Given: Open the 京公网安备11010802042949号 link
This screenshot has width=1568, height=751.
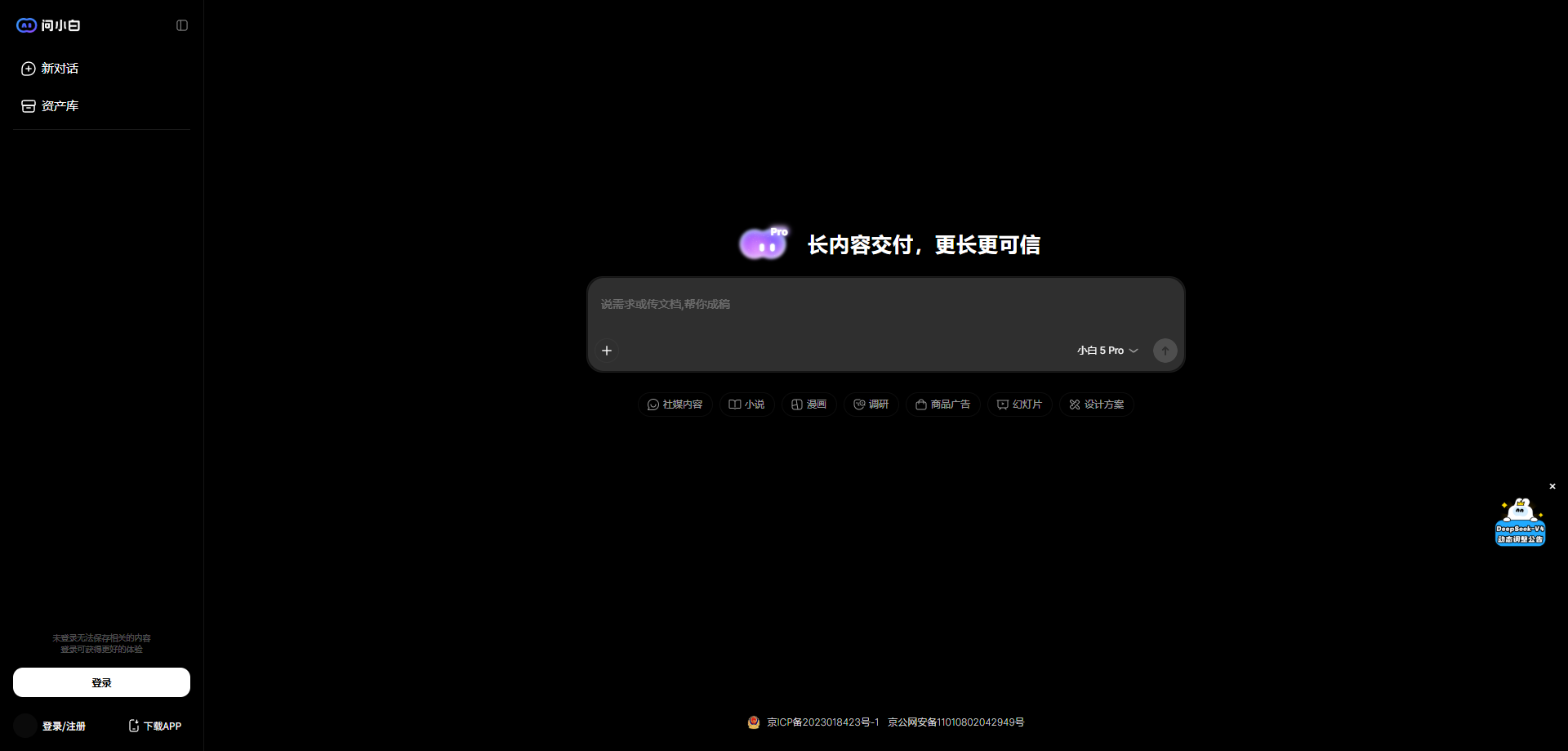Looking at the screenshot, I should (x=955, y=722).
